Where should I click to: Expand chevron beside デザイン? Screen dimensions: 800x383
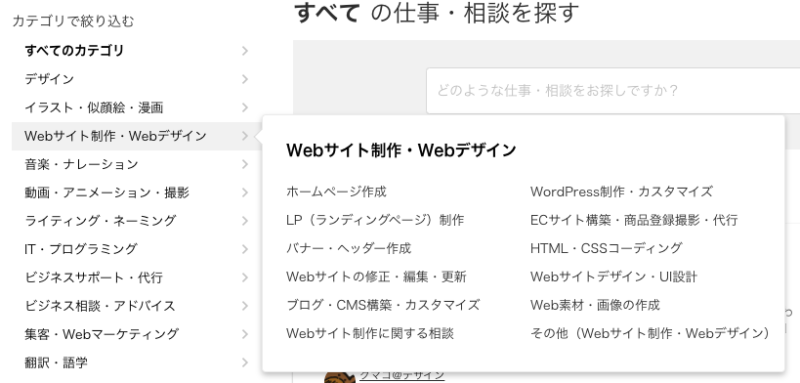pyautogui.click(x=245, y=79)
